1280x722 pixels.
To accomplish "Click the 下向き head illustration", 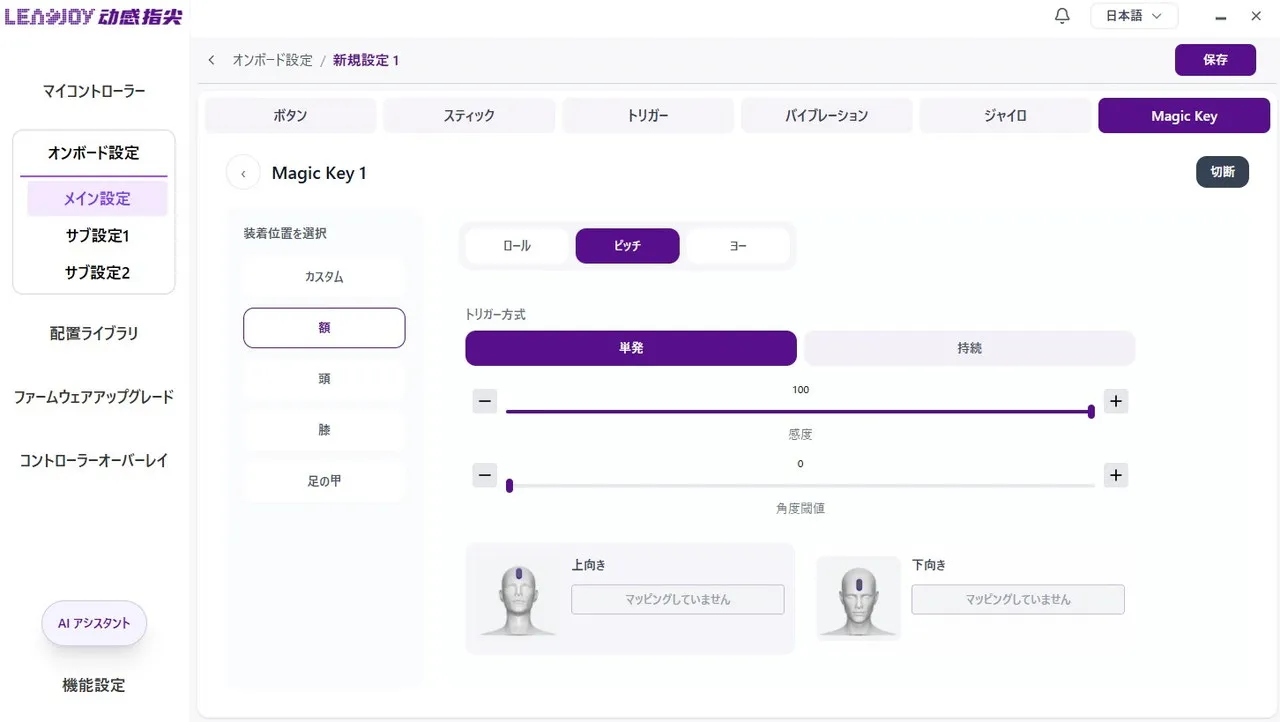I will click(859, 598).
